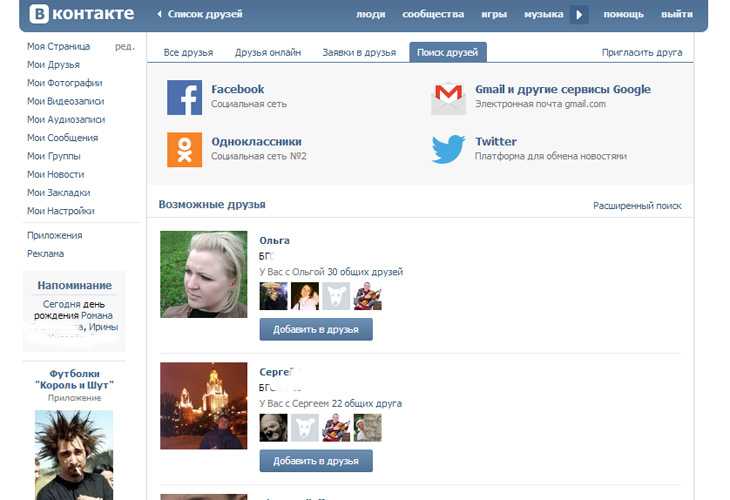
Task: Click the 'Напоминание' reminder heading
Action: 74,285
